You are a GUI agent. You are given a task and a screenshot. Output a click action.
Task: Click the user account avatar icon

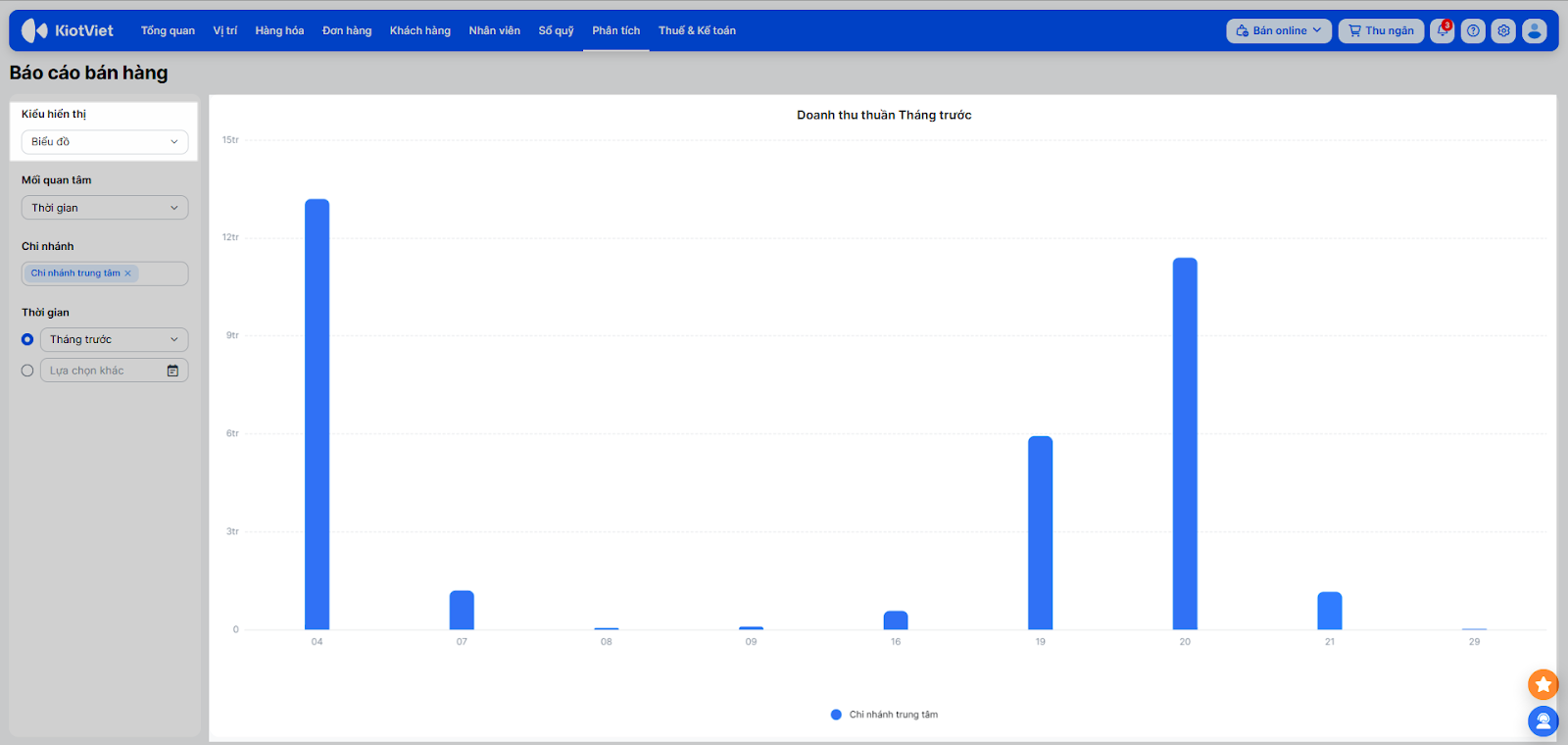[x=1535, y=31]
